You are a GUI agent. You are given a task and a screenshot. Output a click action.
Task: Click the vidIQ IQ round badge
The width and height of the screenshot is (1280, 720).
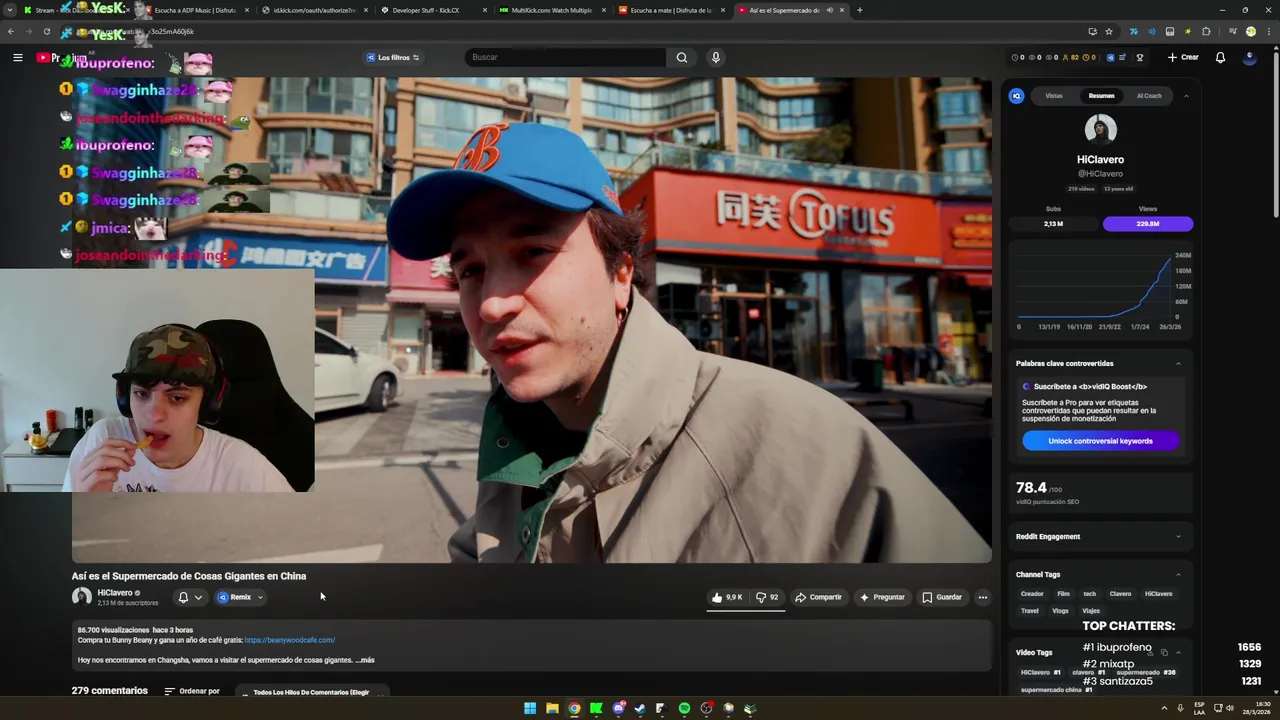[x=1016, y=96]
